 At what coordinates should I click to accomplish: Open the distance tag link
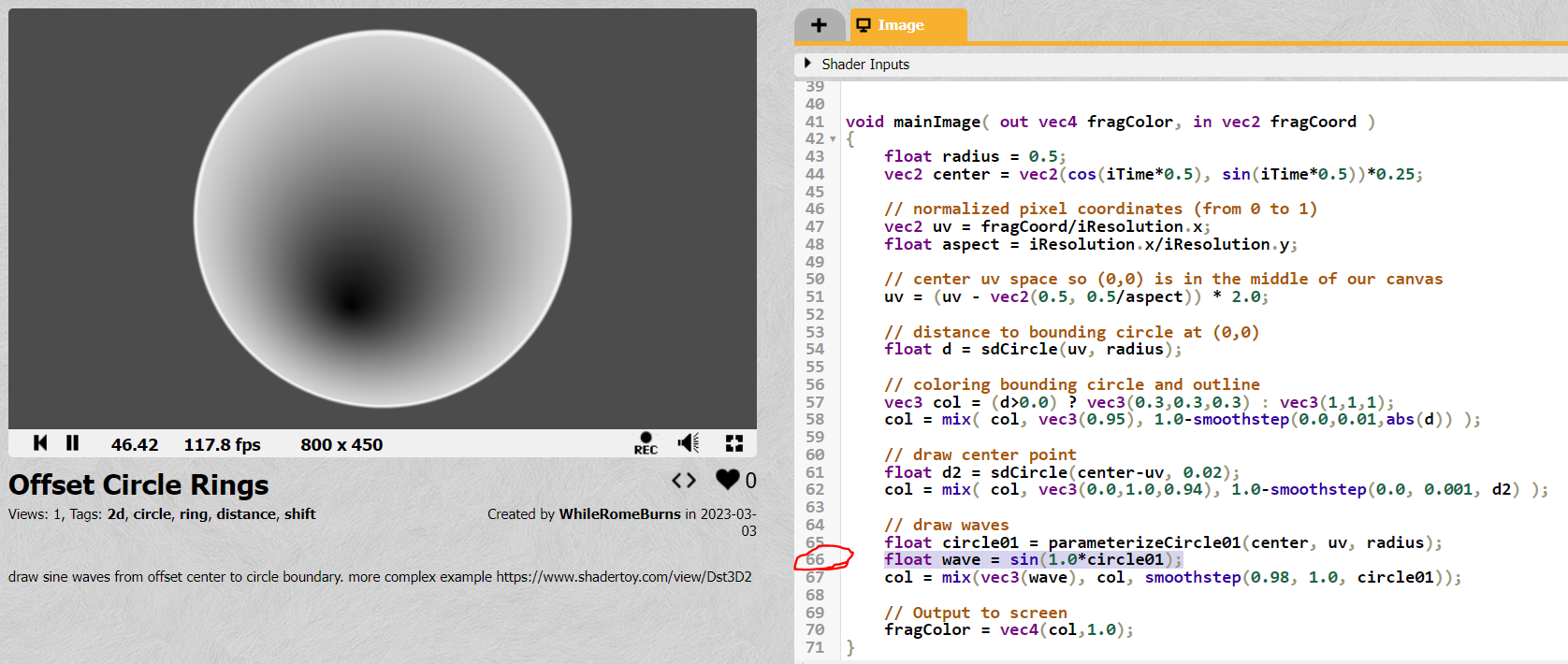pyautogui.click(x=246, y=513)
